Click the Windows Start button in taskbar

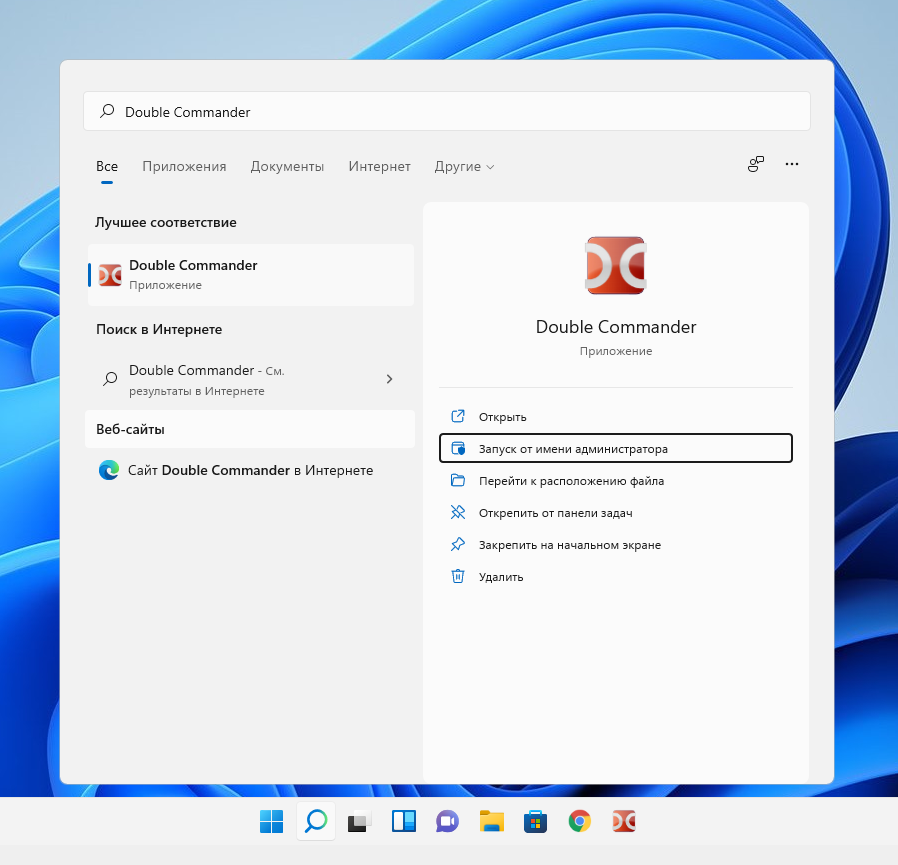tap(271, 822)
